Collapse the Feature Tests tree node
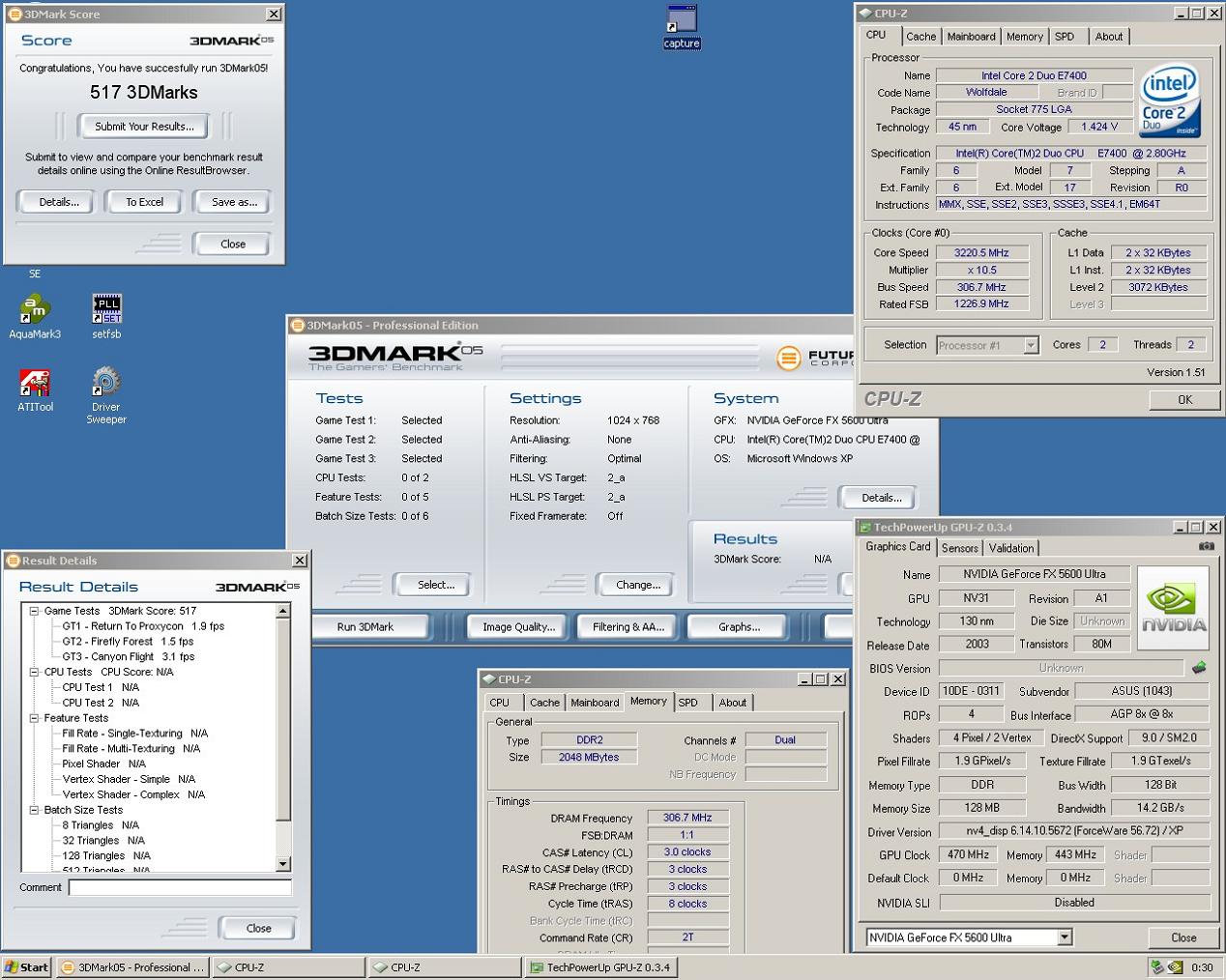 (34, 718)
